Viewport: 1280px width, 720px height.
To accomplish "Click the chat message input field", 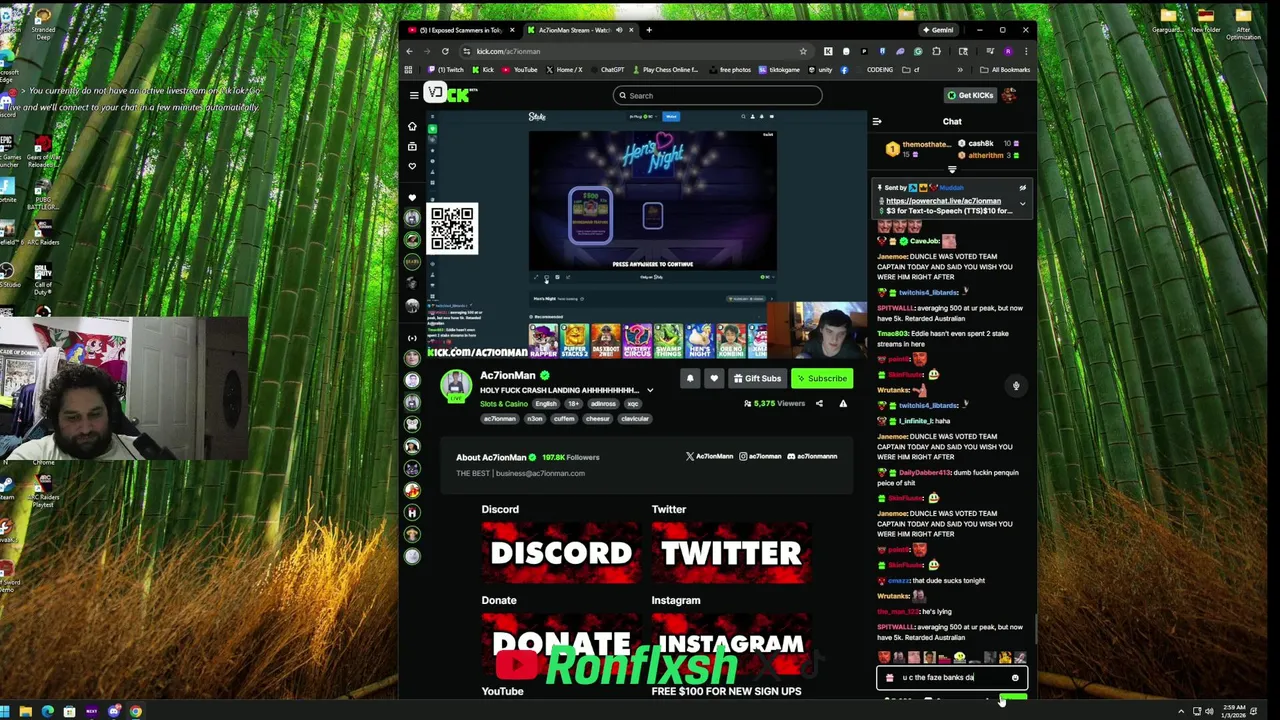I will point(952,678).
